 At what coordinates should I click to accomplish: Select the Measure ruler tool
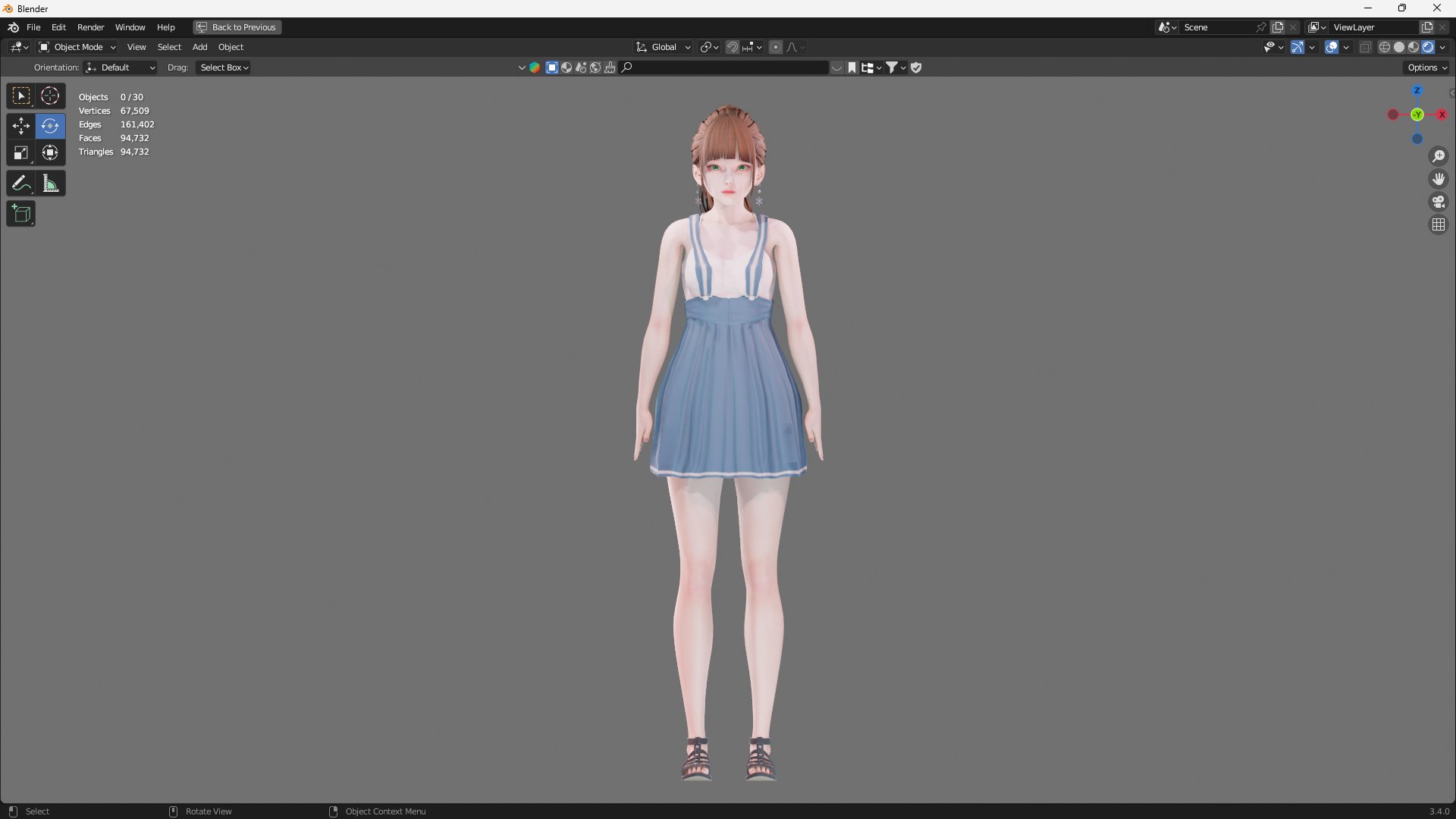50,184
